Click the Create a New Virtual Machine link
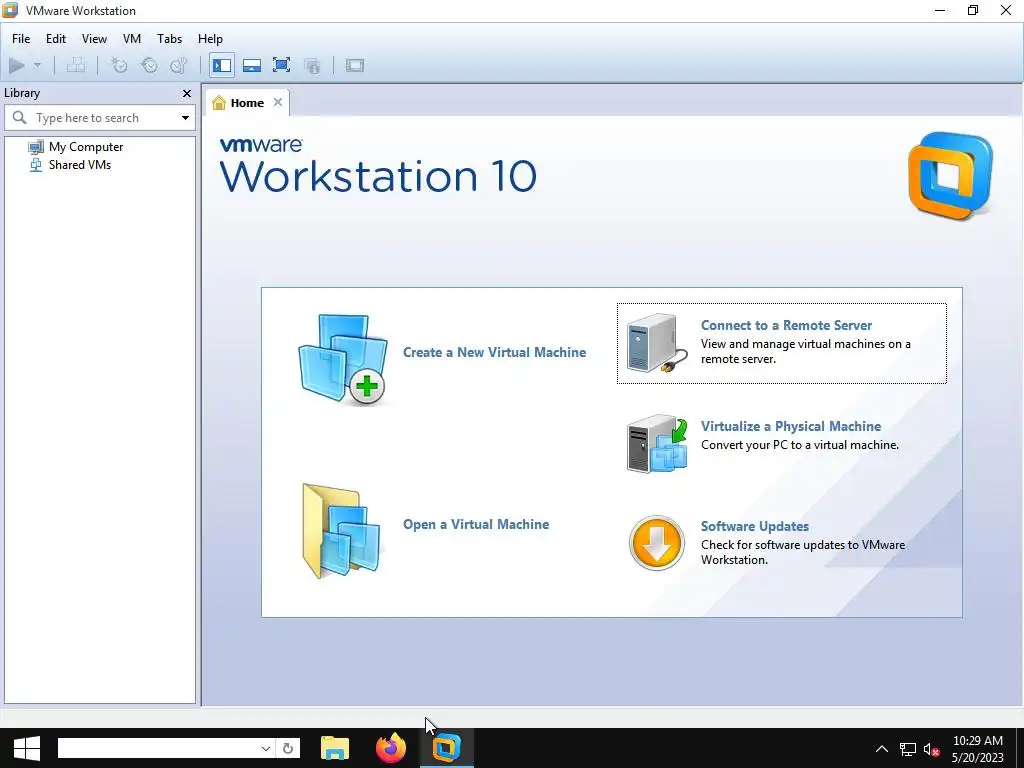1024x768 pixels. (494, 353)
